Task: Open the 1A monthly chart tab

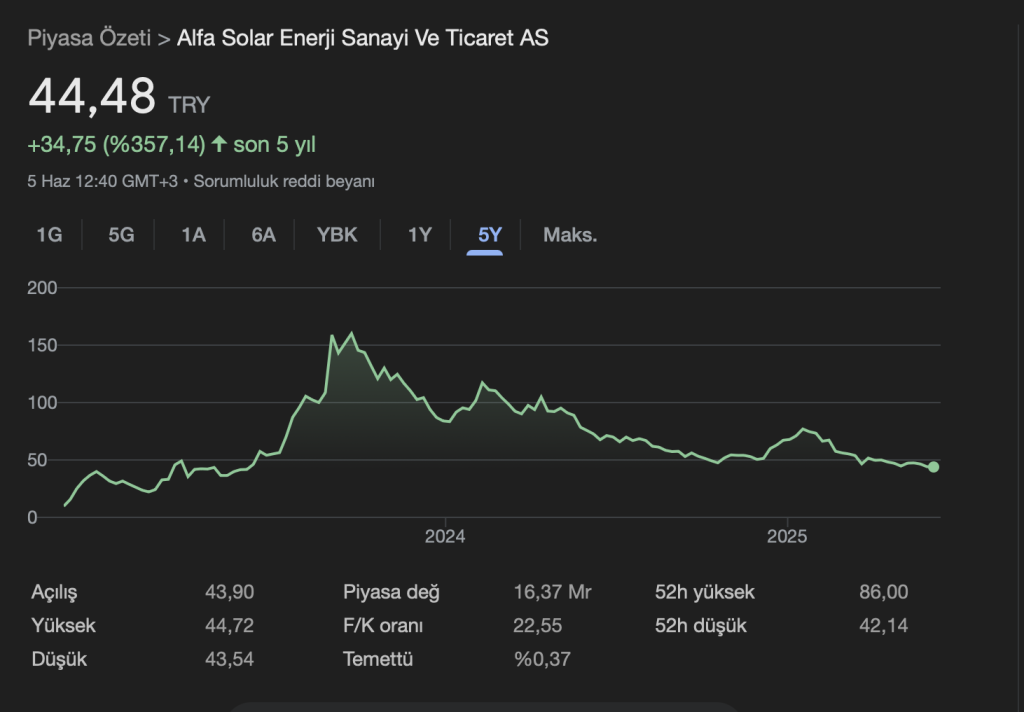Action: [x=193, y=235]
